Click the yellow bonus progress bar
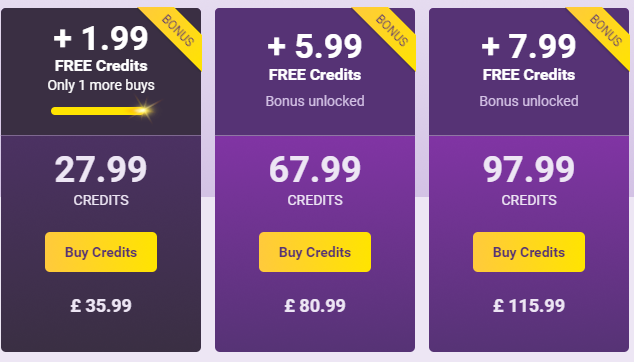Image resolution: width=634 pixels, height=362 pixels. pos(99,110)
